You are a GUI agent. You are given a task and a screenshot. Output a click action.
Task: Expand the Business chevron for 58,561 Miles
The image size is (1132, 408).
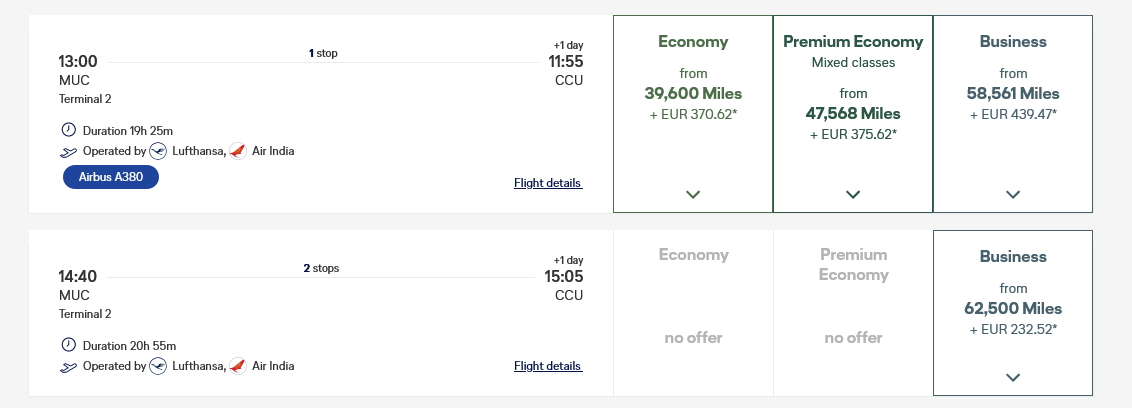pyautogui.click(x=1013, y=194)
